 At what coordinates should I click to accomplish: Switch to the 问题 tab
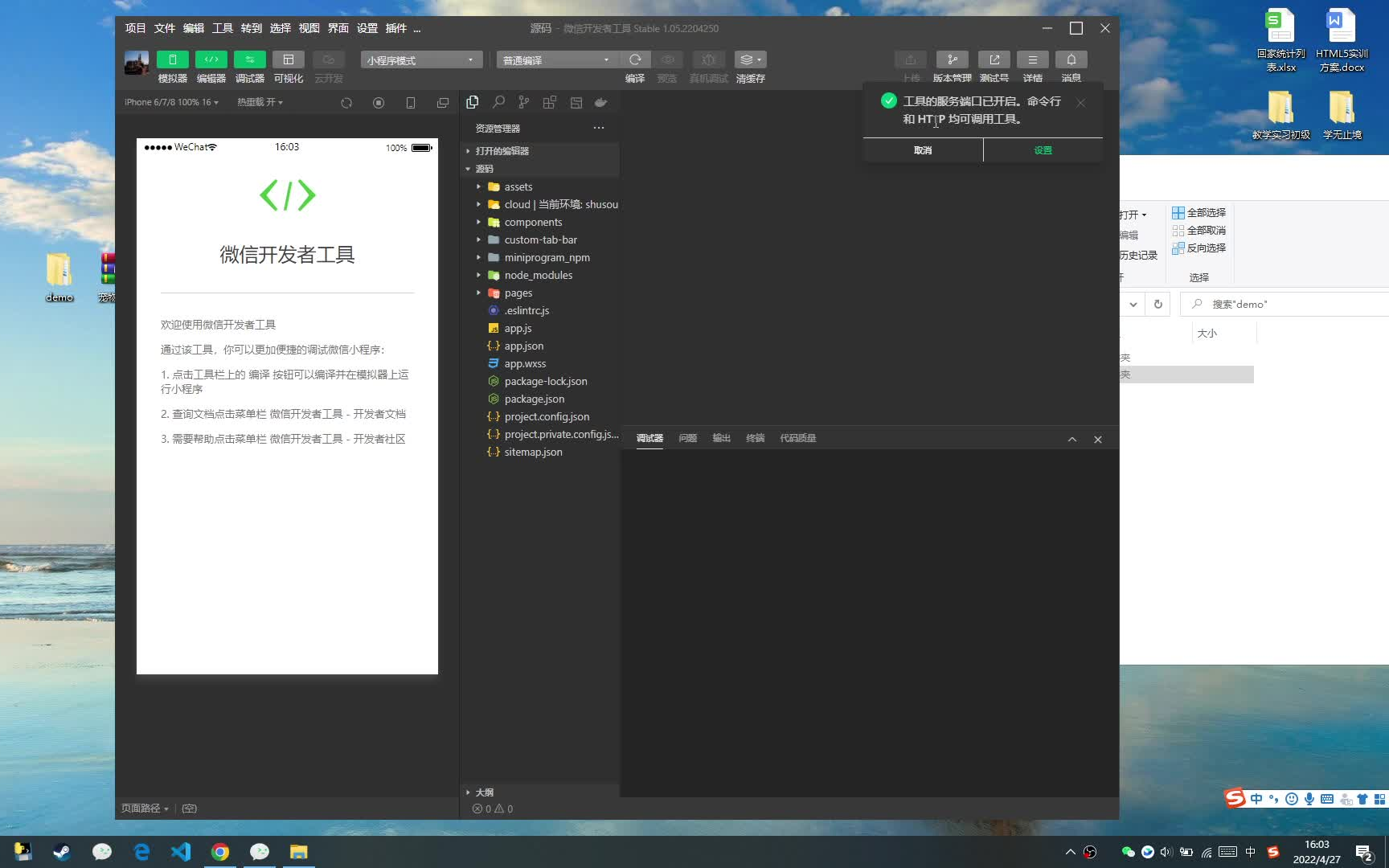(x=687, y=438)
